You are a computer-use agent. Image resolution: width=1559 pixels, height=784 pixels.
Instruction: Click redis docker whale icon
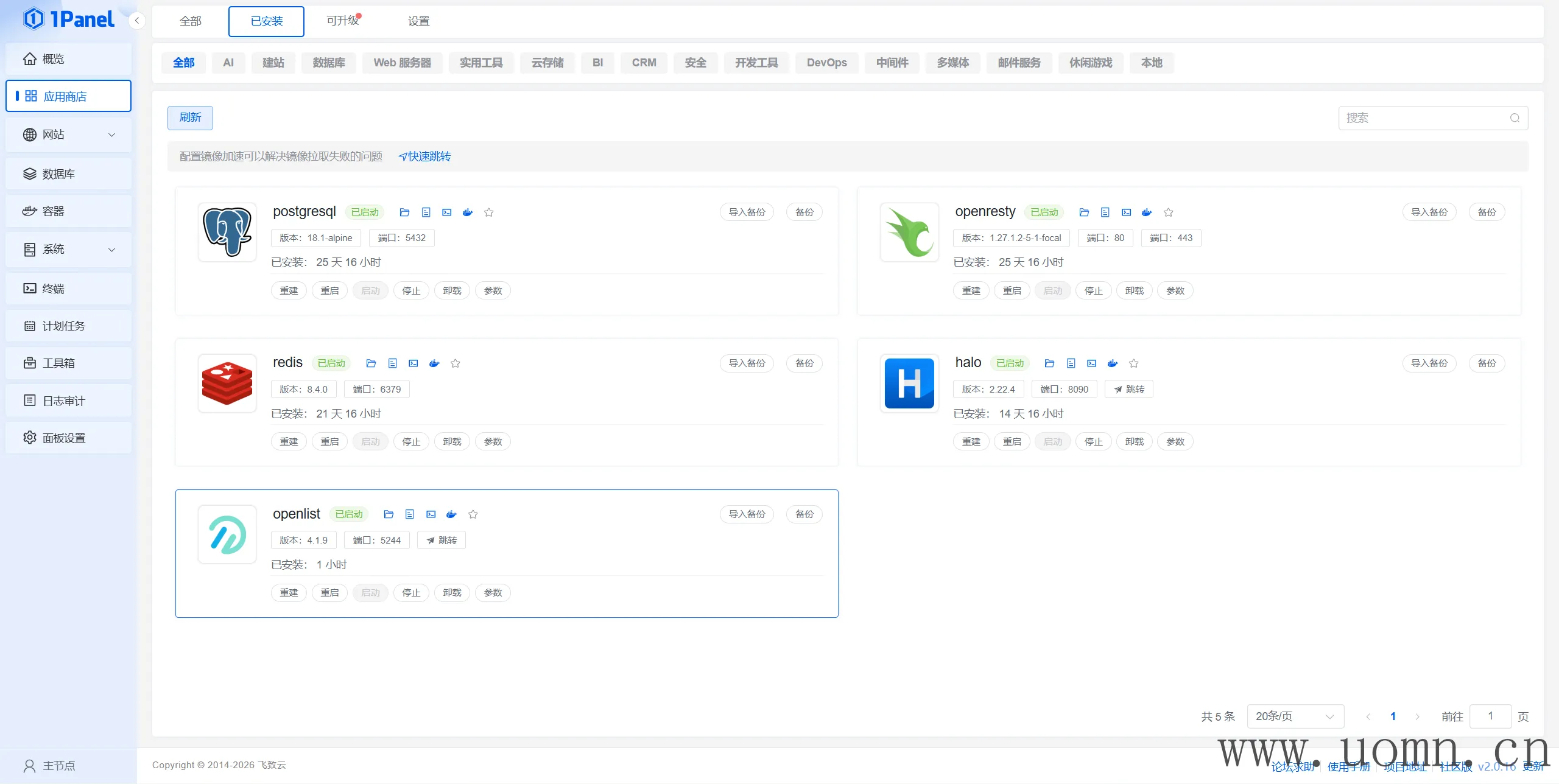point(434,363)
